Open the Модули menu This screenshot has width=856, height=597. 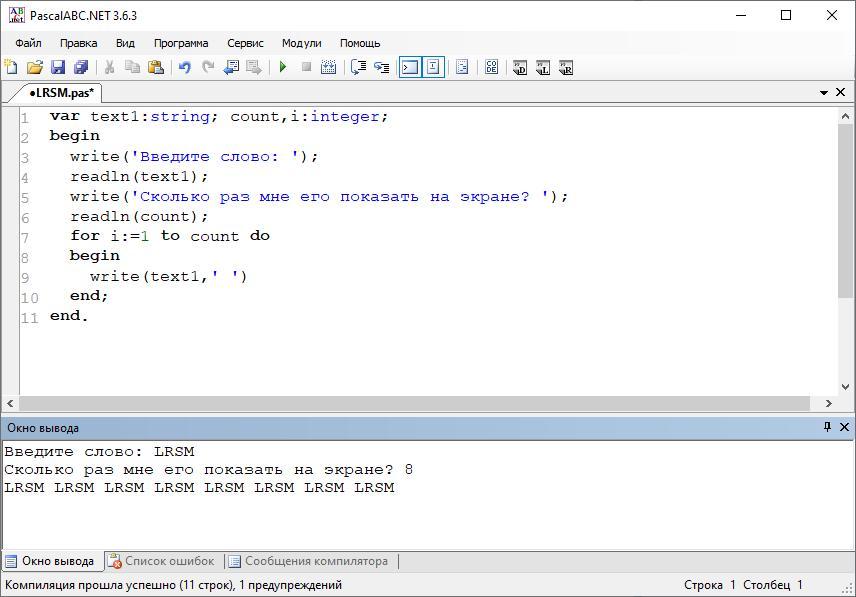[x=301, y=43]
